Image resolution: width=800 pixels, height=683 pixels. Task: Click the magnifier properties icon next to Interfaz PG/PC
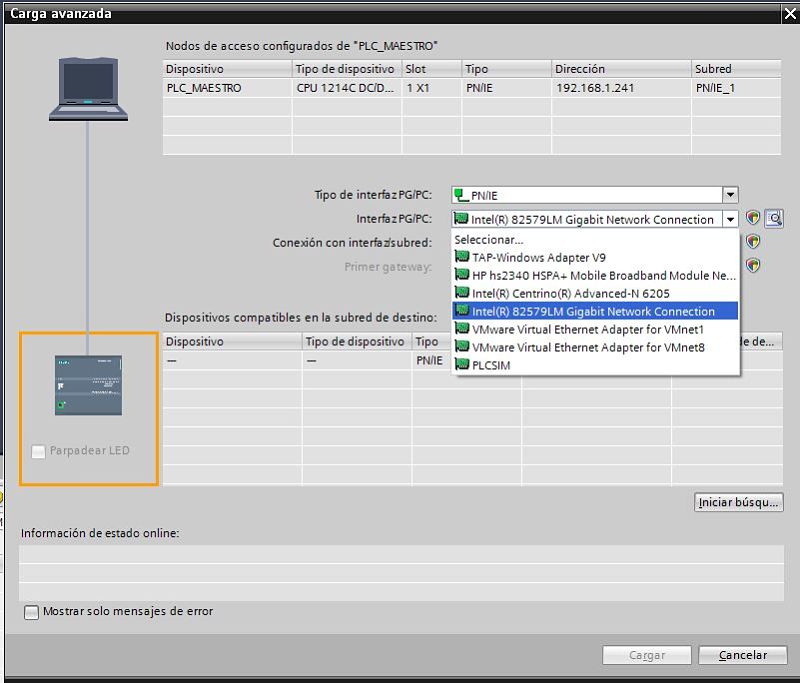click(x=774, y=219)
